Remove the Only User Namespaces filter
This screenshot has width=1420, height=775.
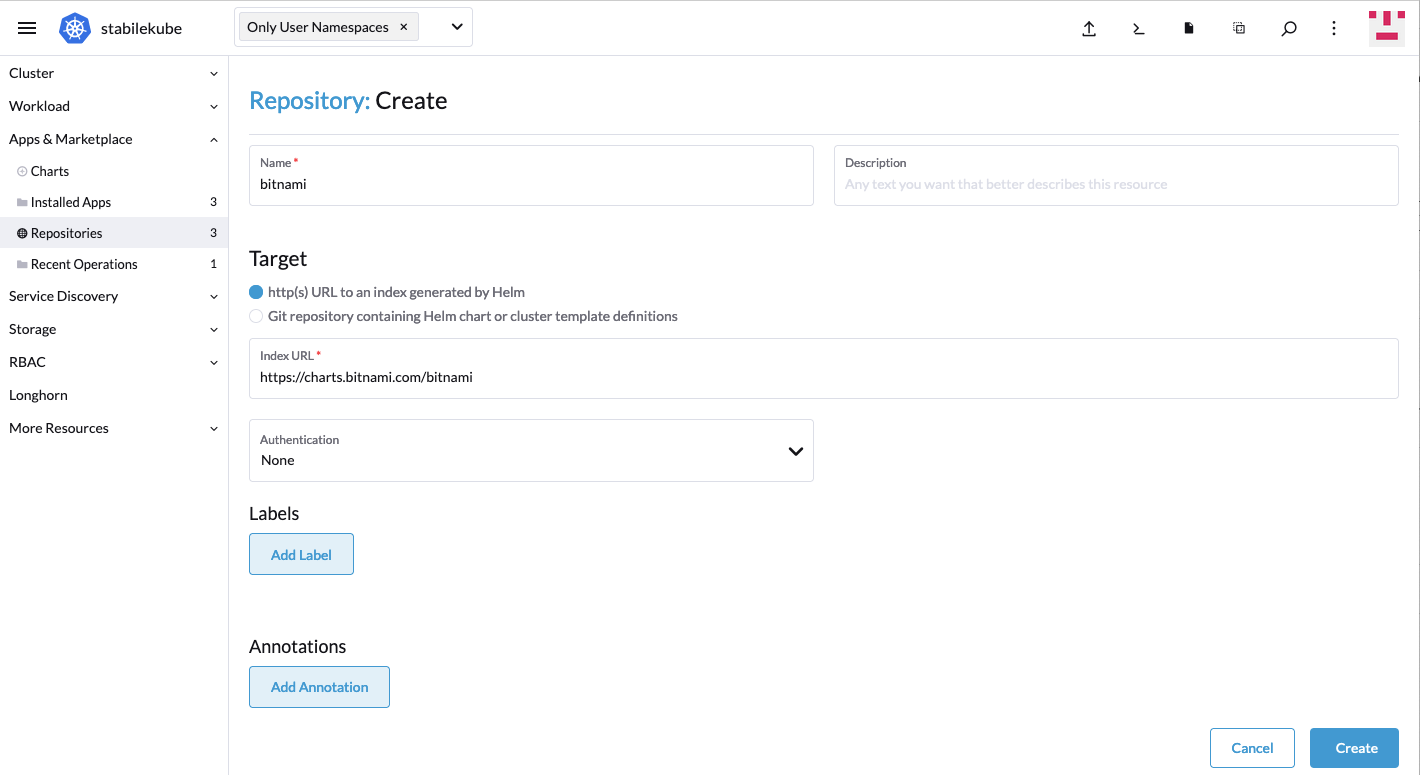click(x=404, y=27)
